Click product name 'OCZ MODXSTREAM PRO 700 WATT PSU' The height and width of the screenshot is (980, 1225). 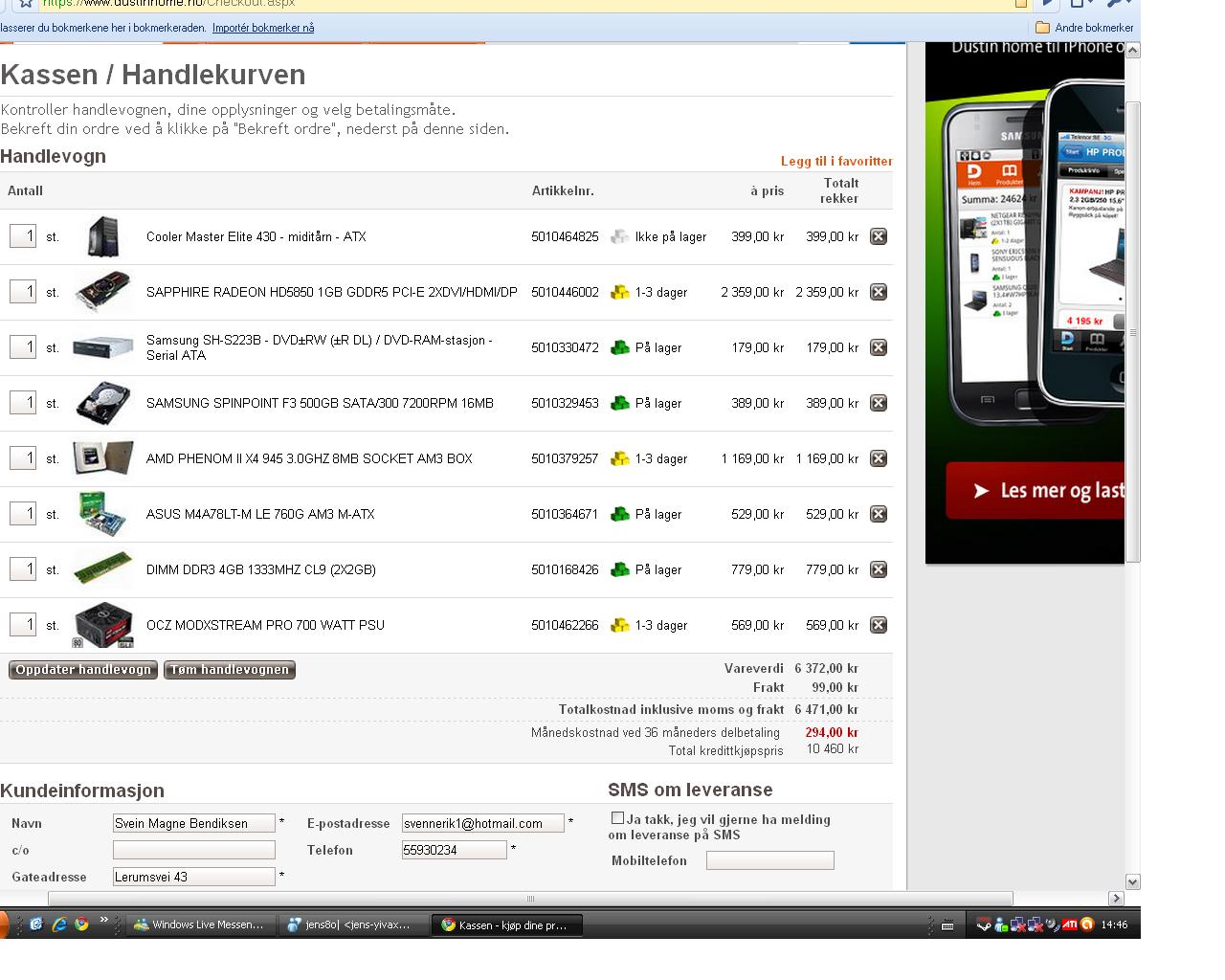point(265,625)
